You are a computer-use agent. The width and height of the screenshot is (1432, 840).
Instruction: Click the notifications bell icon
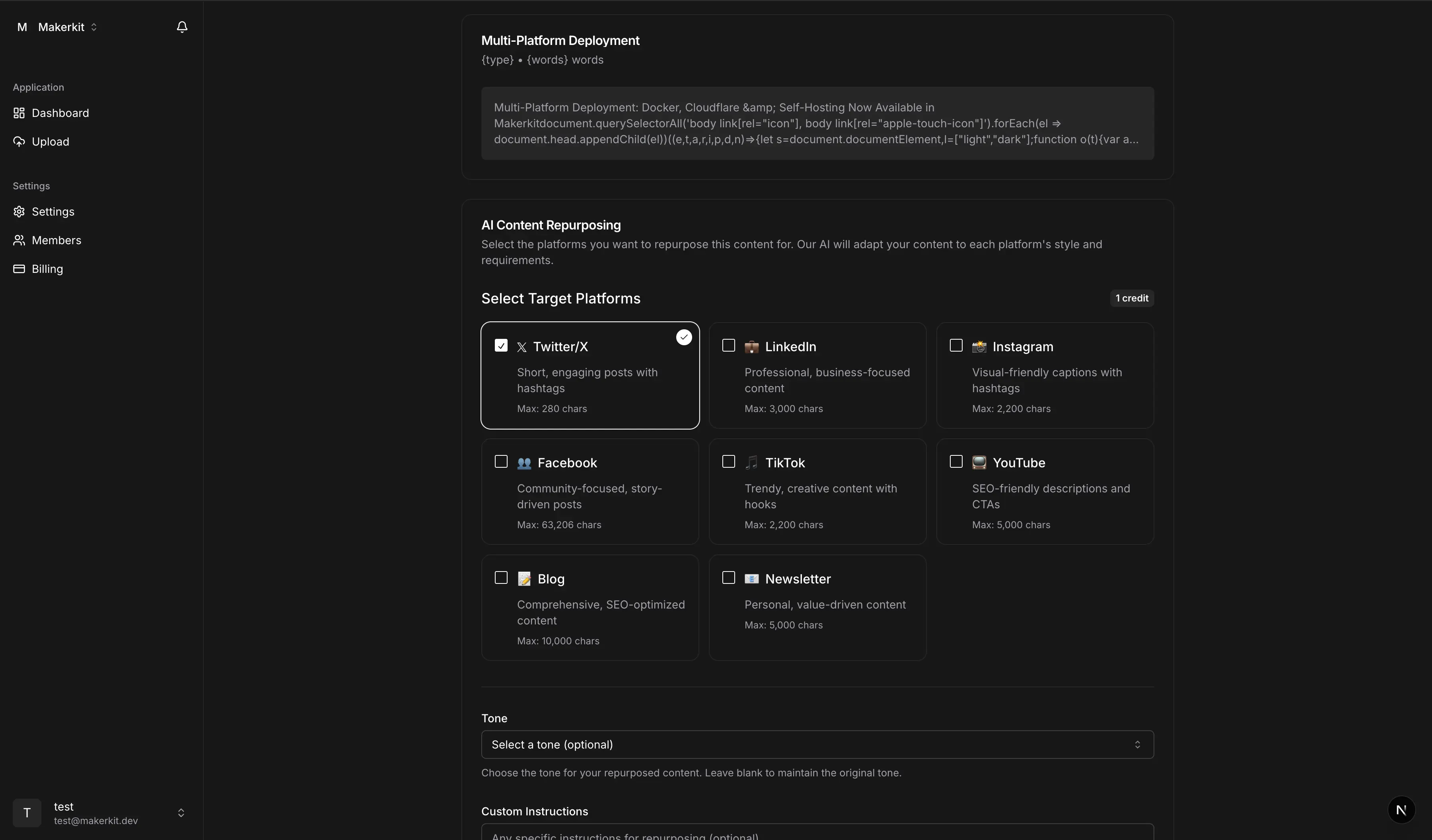[182, 27]
